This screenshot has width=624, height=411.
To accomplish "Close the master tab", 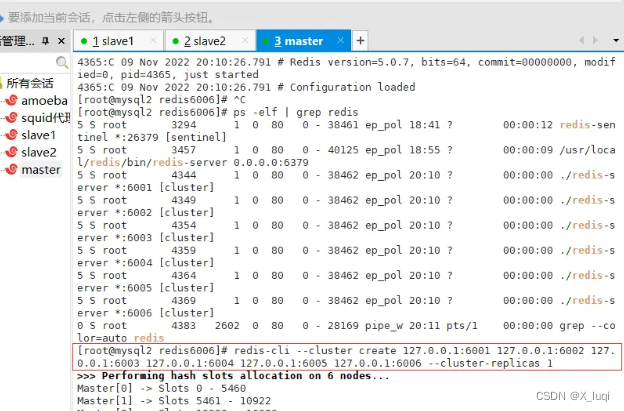I will [340, 40].
